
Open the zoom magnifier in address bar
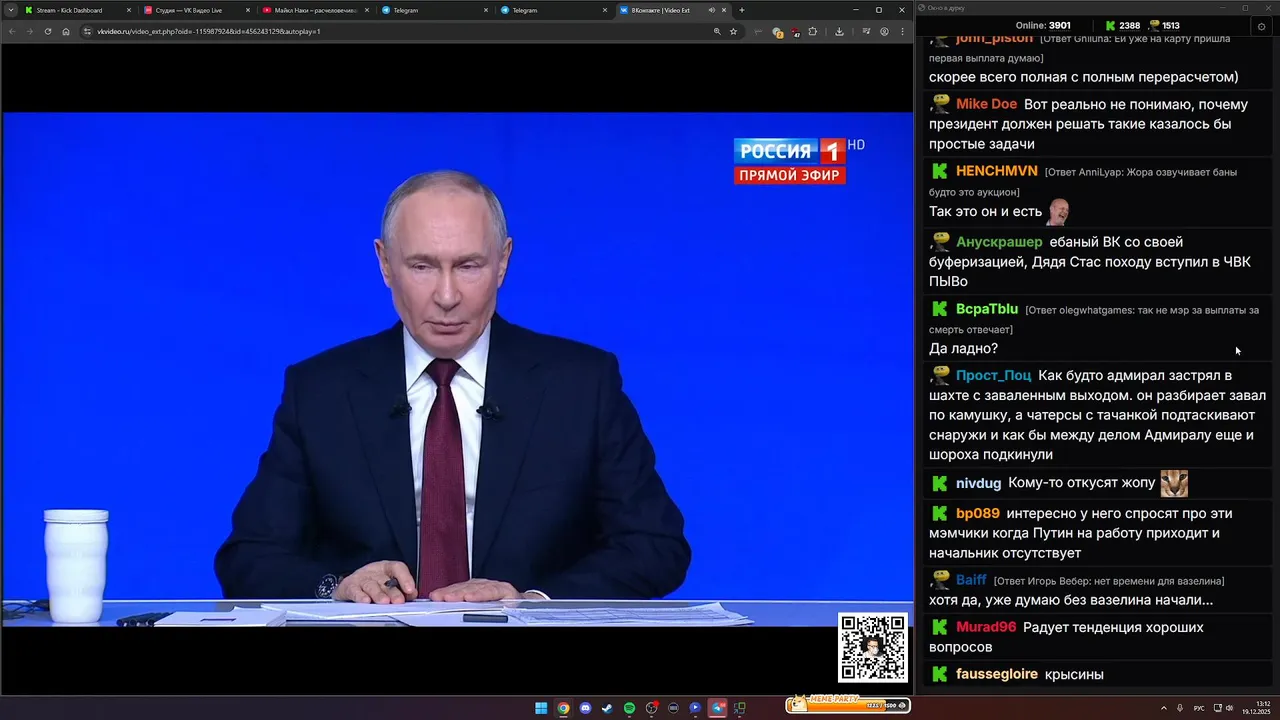717,31
